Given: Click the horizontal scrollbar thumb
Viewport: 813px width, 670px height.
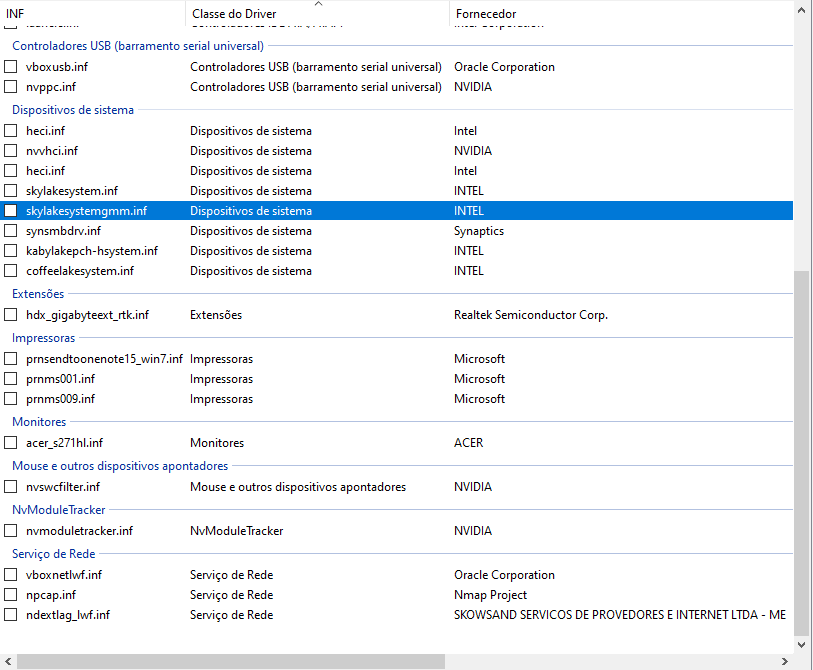Looking at the screenshot, I should click(231, 661).
